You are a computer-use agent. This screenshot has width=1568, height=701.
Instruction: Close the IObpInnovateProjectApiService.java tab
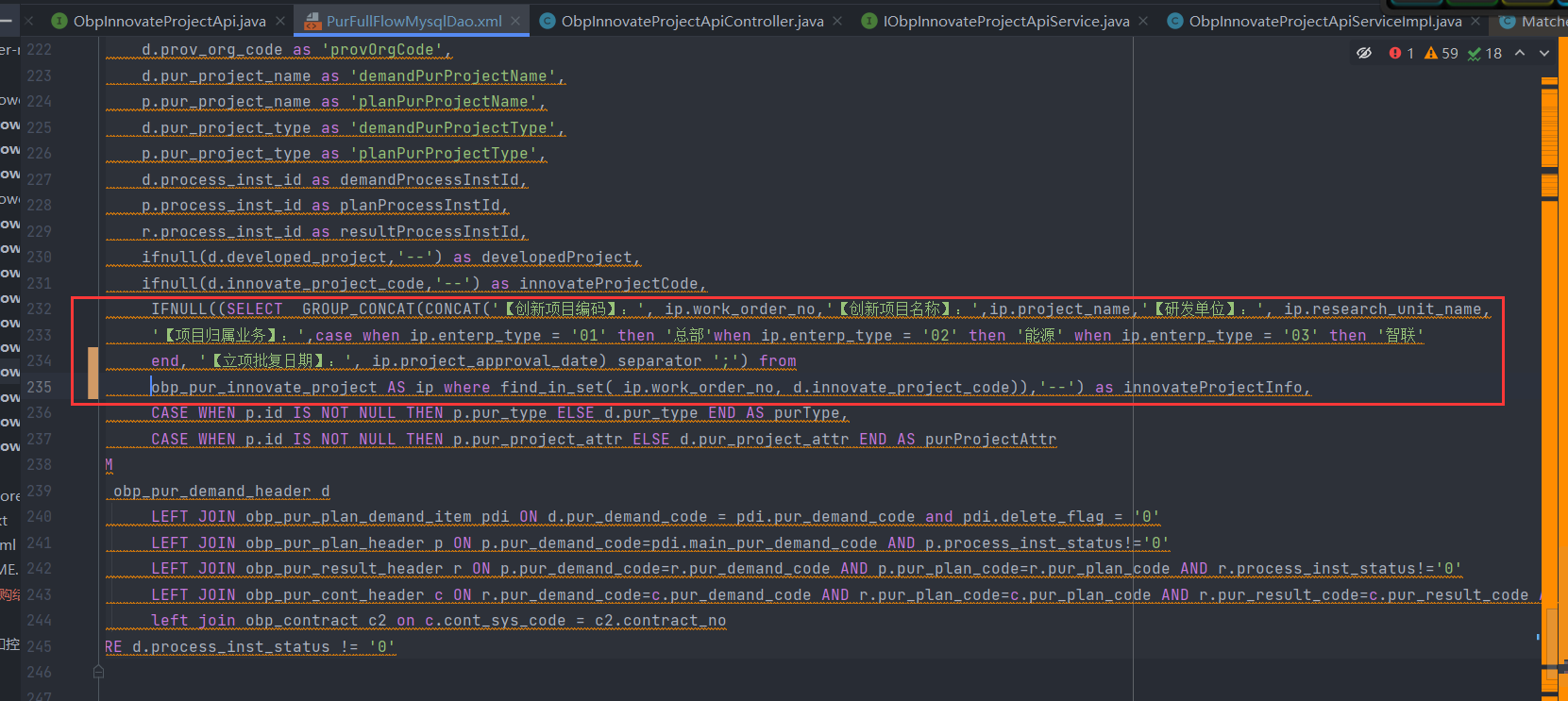1143,21
